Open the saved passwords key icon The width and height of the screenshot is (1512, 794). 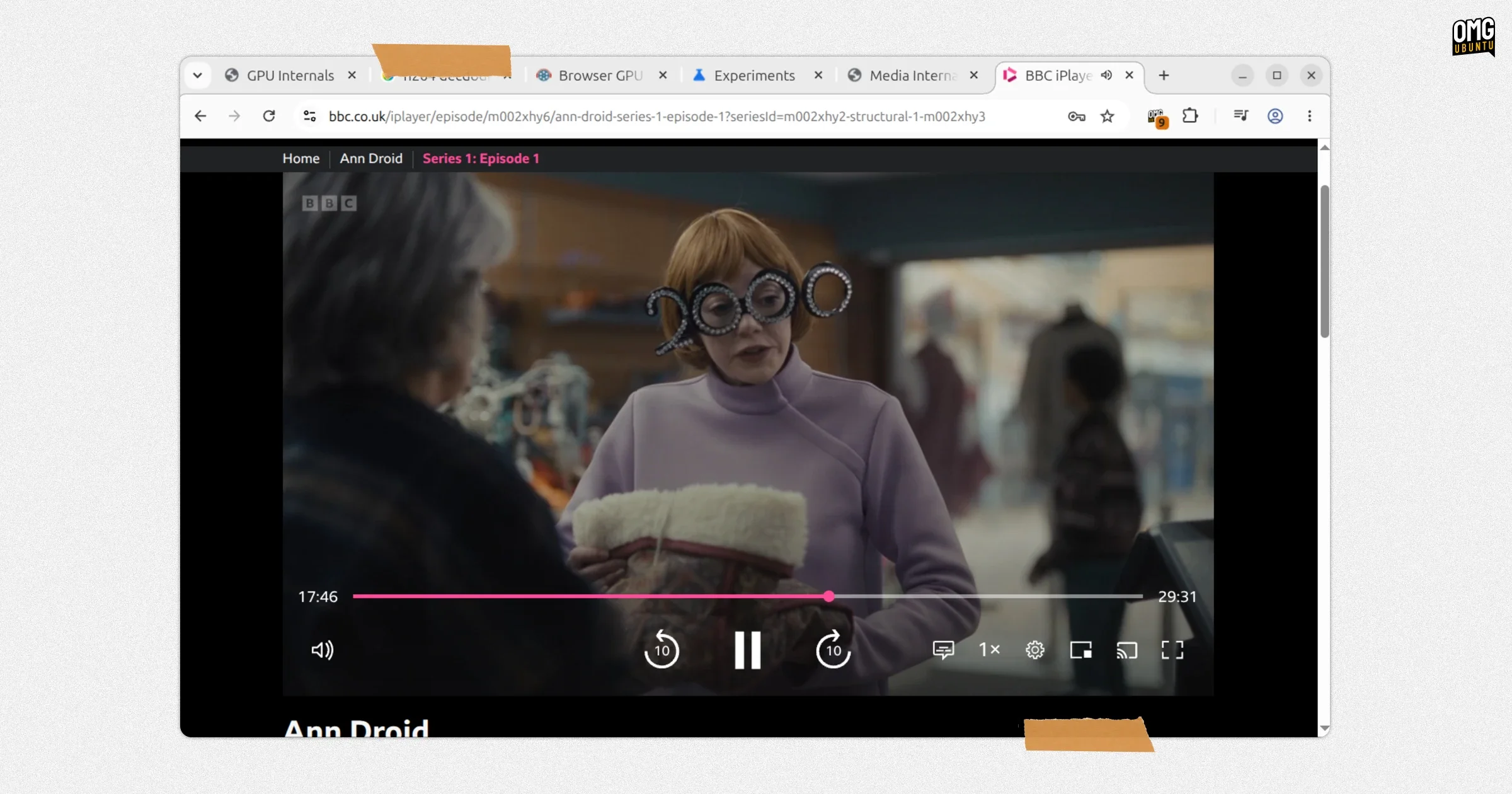click(x=1077, y=116)
